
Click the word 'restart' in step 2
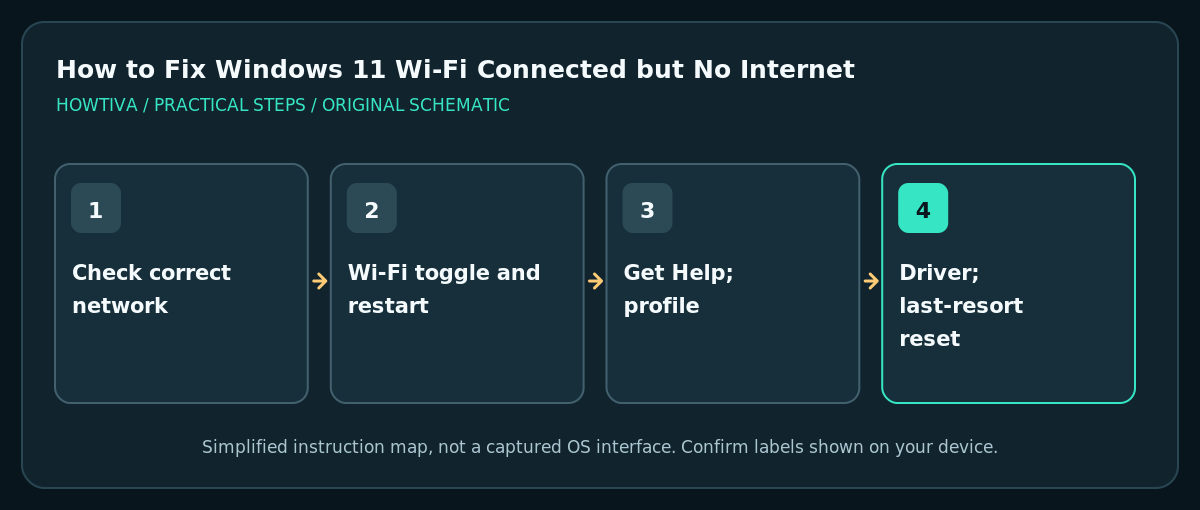pyautogui.click(x=388, y=306)
